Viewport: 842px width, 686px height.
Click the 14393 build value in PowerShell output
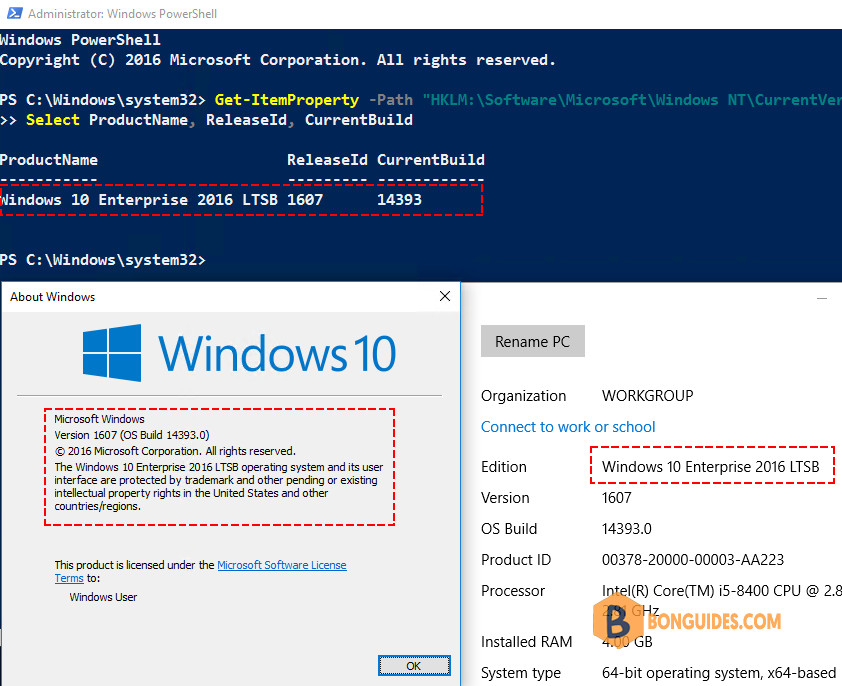[400, 200]
